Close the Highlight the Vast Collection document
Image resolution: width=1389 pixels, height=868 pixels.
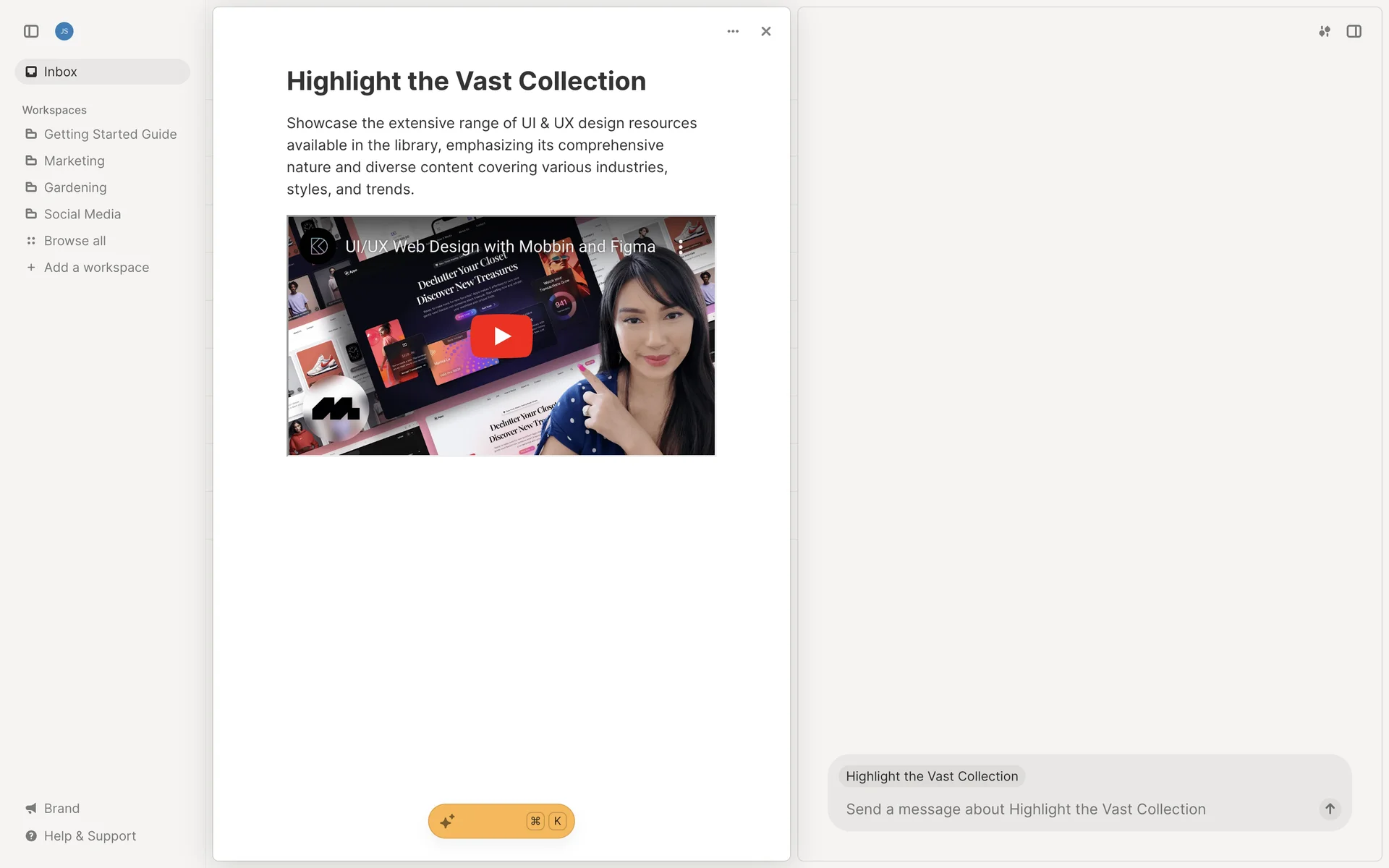[x=766, y=31]
